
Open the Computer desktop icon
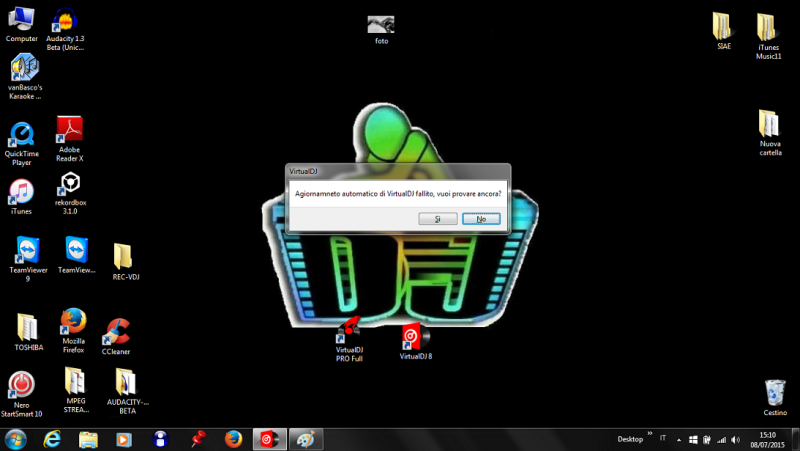tap(21, 24)
